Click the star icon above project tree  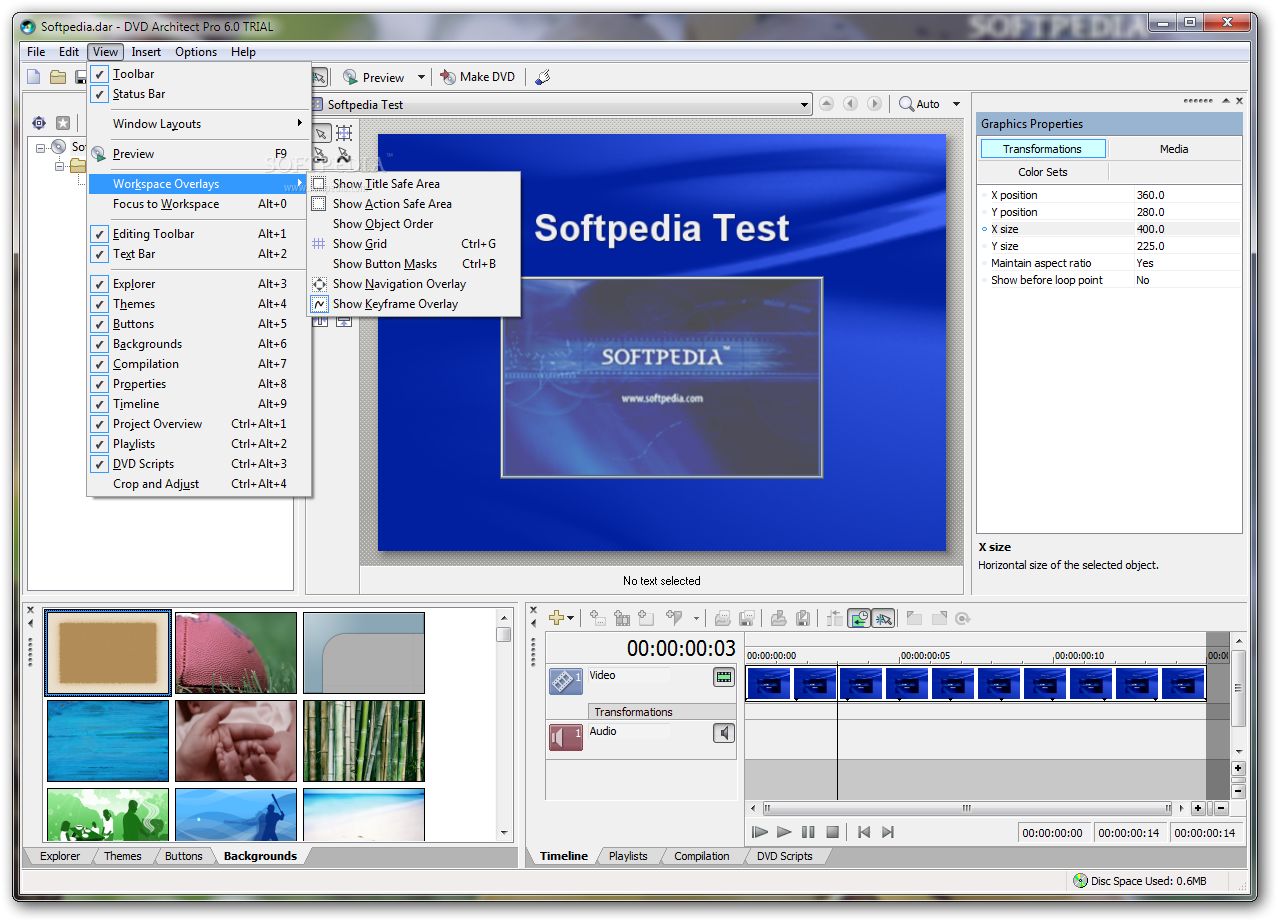[x=63, y=123]
